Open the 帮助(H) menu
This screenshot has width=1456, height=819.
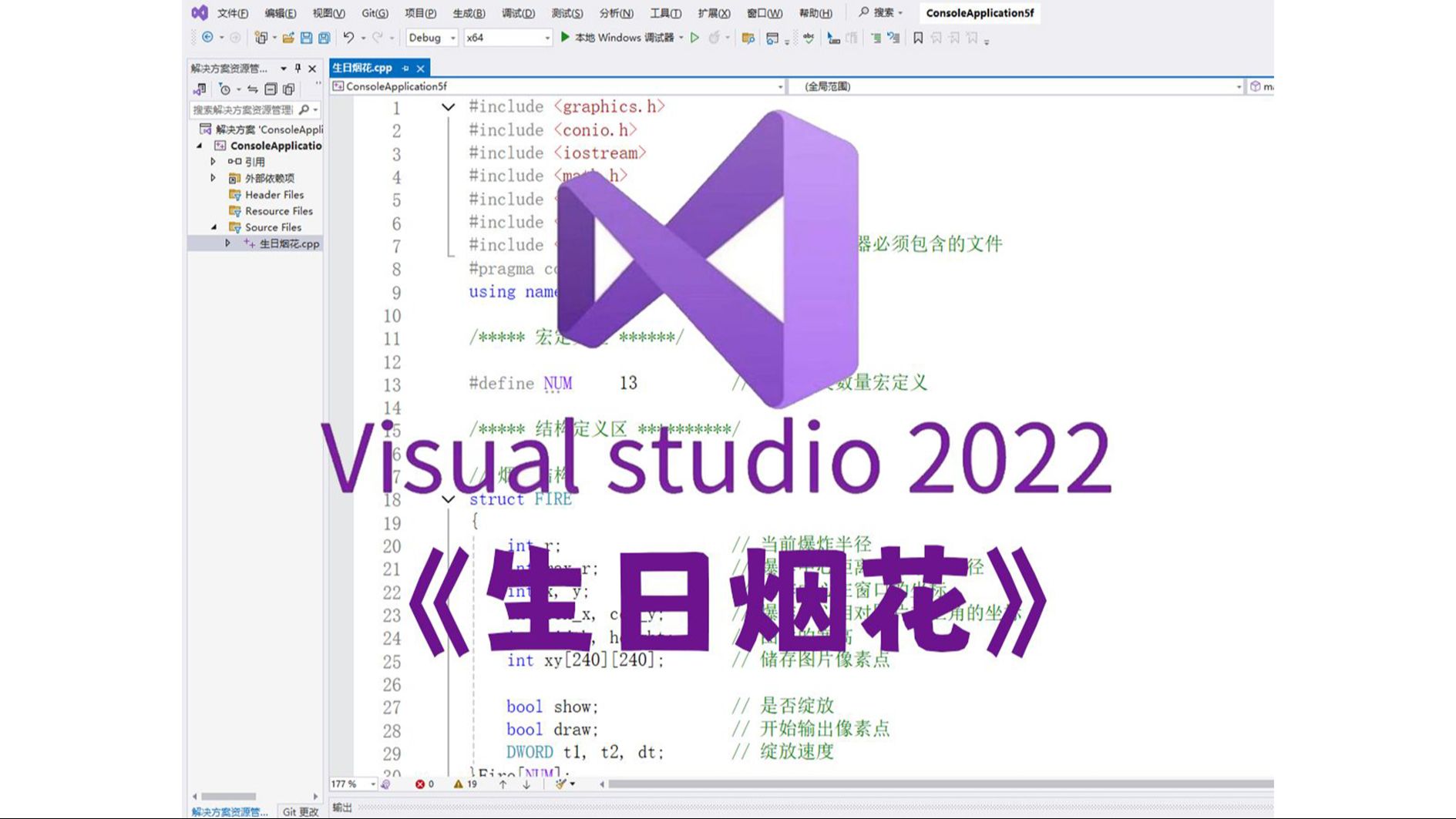815,13
